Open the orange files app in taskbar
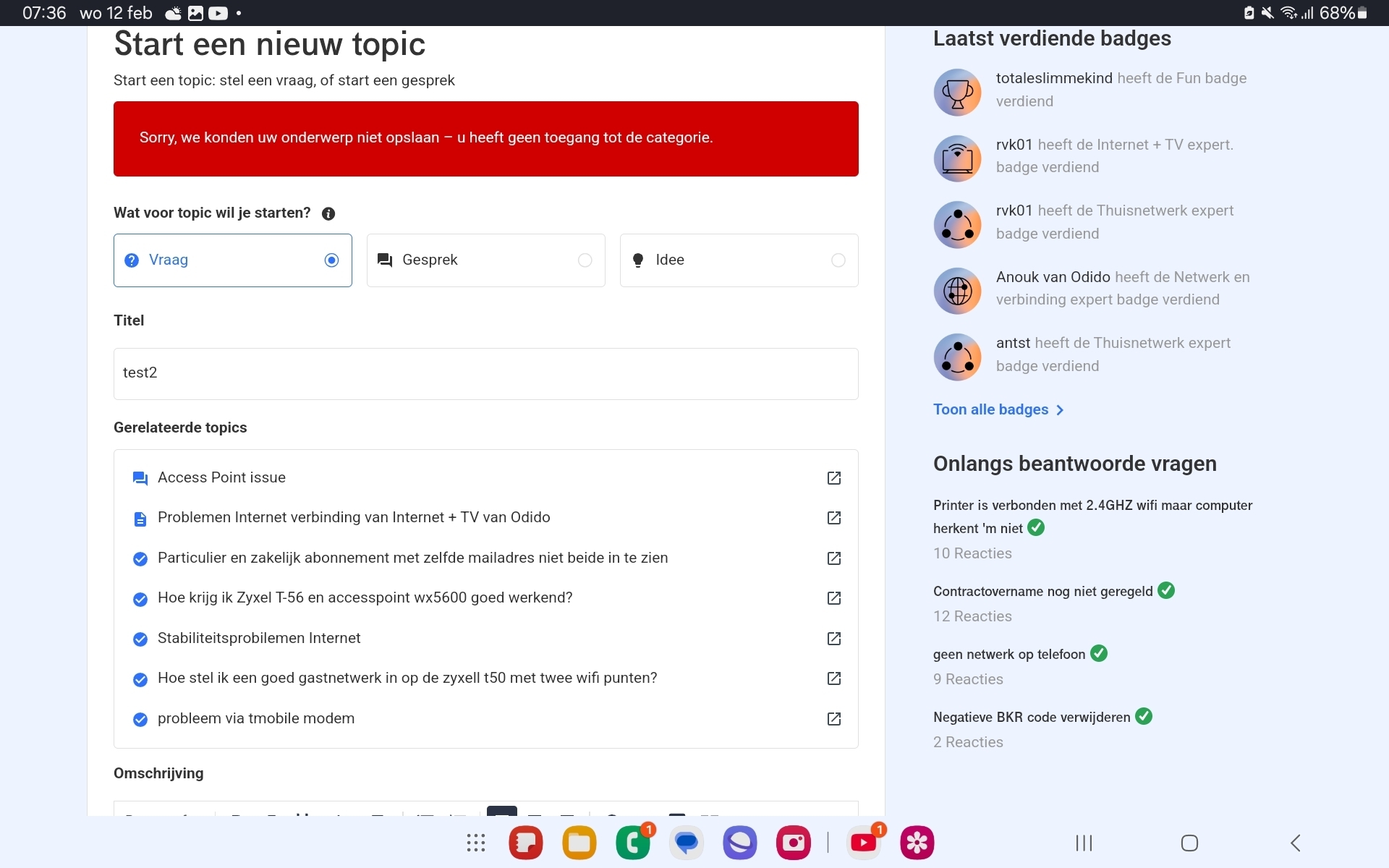 coord(579,843)
